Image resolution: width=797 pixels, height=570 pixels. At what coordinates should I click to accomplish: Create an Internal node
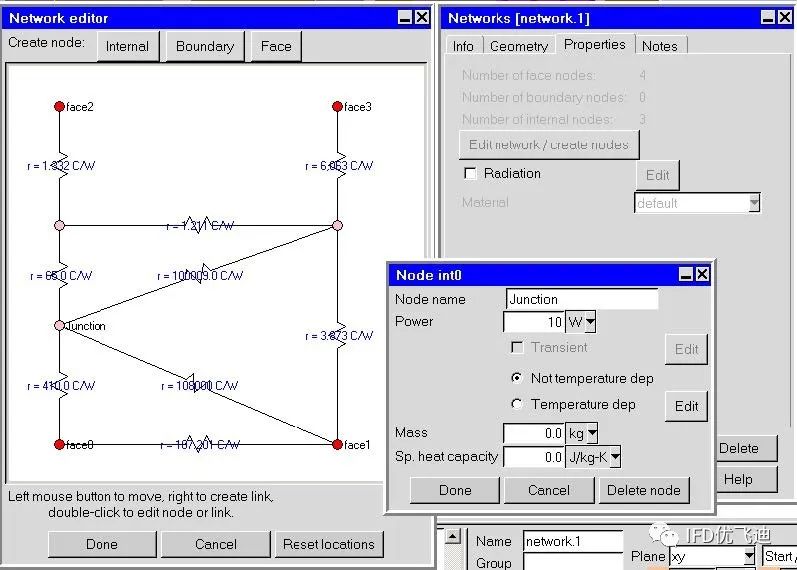tap(128, 46)
